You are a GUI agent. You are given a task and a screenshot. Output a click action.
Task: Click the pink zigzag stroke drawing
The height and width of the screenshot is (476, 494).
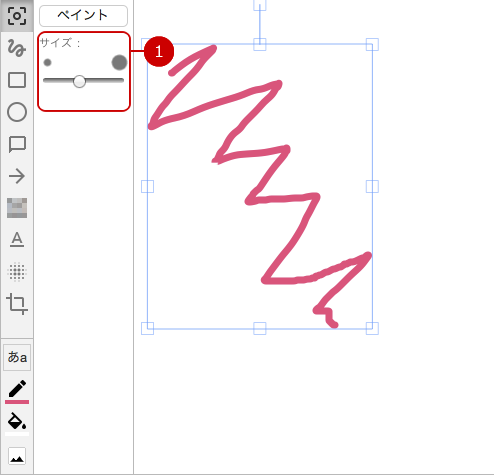click(x=260, y=186)
